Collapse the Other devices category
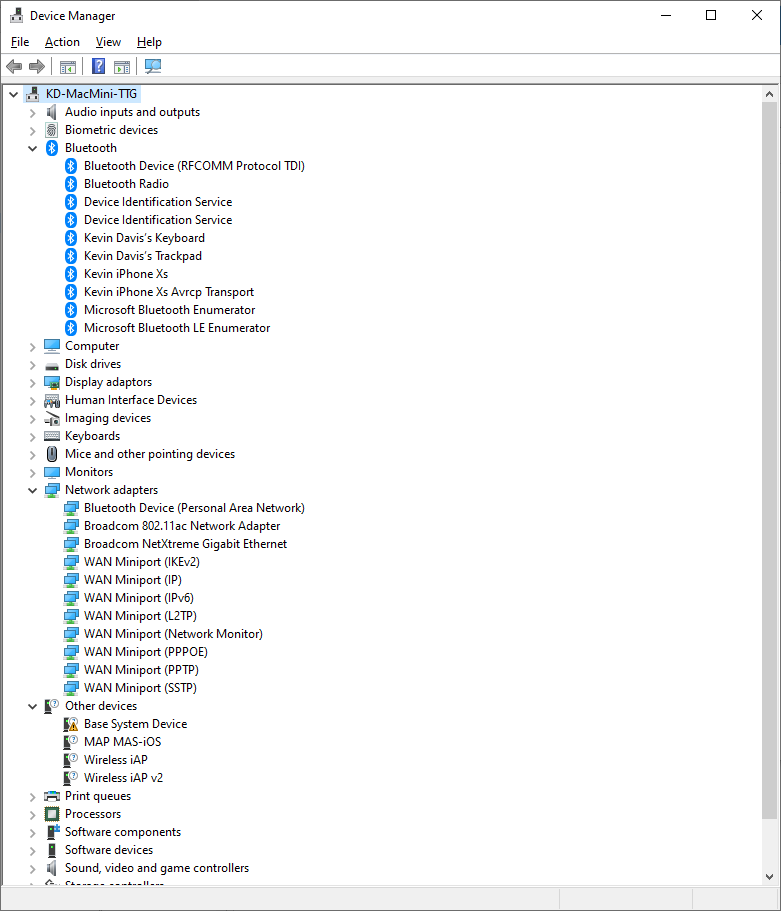Viewport: 781px width, 911px height. pos(33,706)
